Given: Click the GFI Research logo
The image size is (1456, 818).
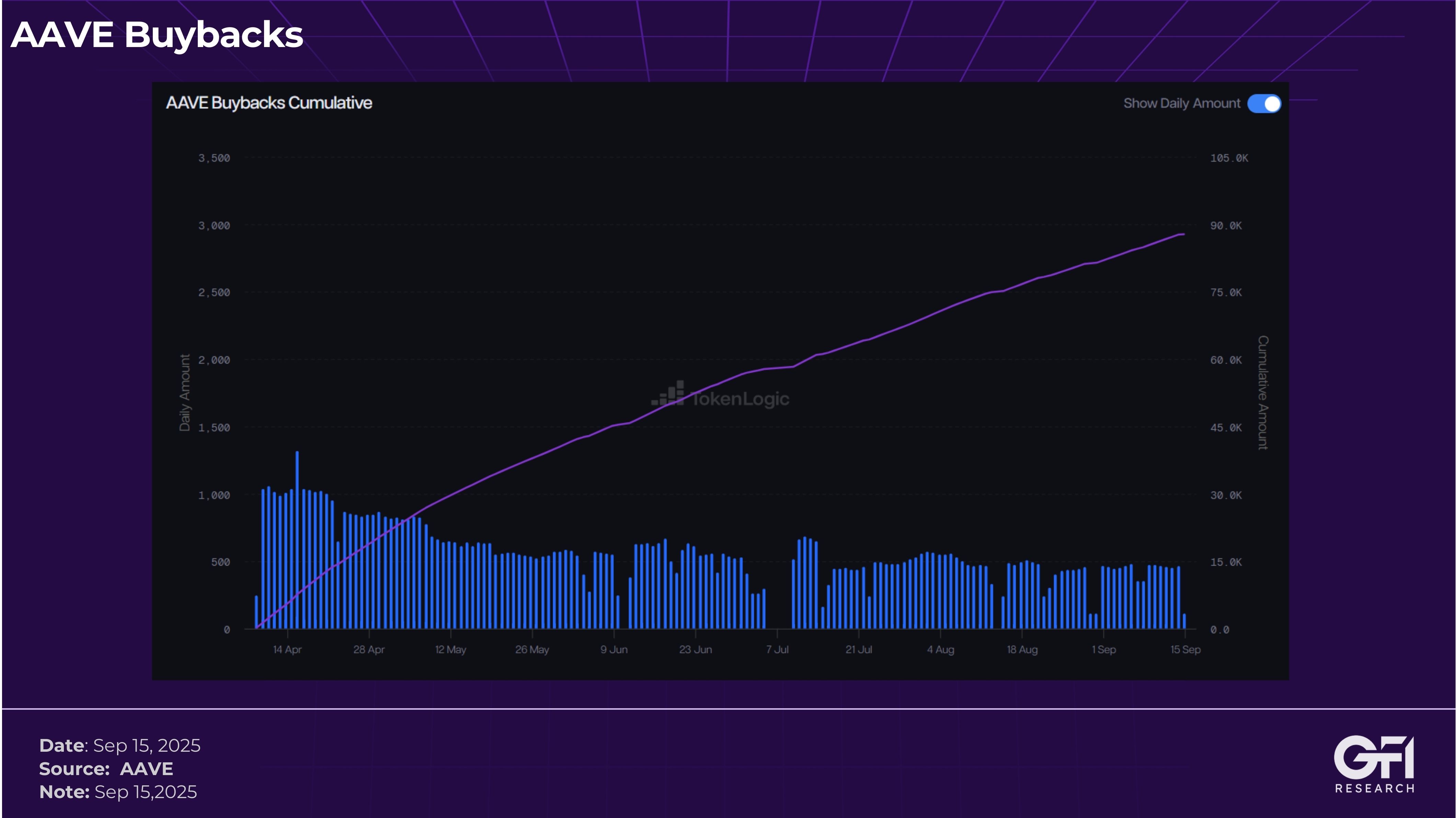Looking at the screenshot, I should pyautogui.click(x=1374, y=764).
